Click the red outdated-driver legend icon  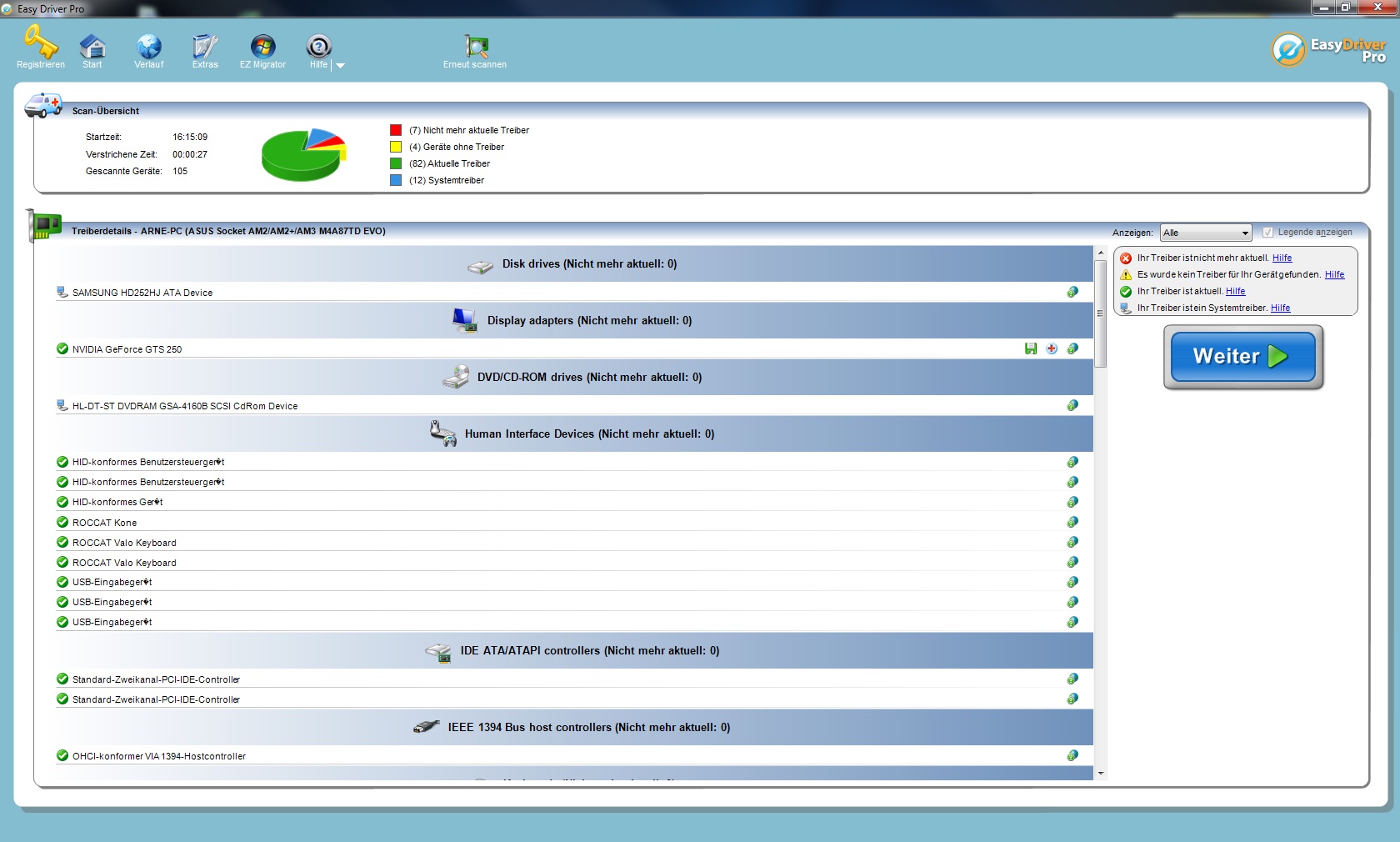tap(1126, 258)
